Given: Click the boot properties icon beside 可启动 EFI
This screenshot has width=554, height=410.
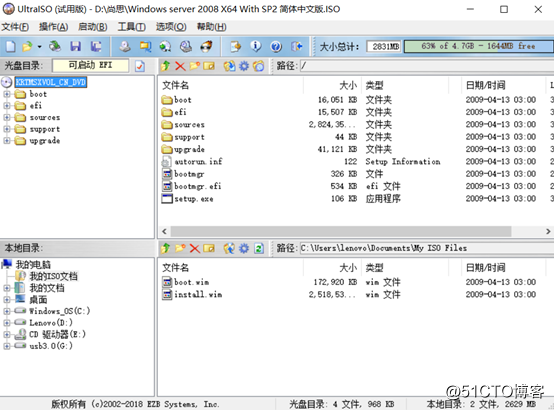Looking at the screenshot, I should [140, 66].
